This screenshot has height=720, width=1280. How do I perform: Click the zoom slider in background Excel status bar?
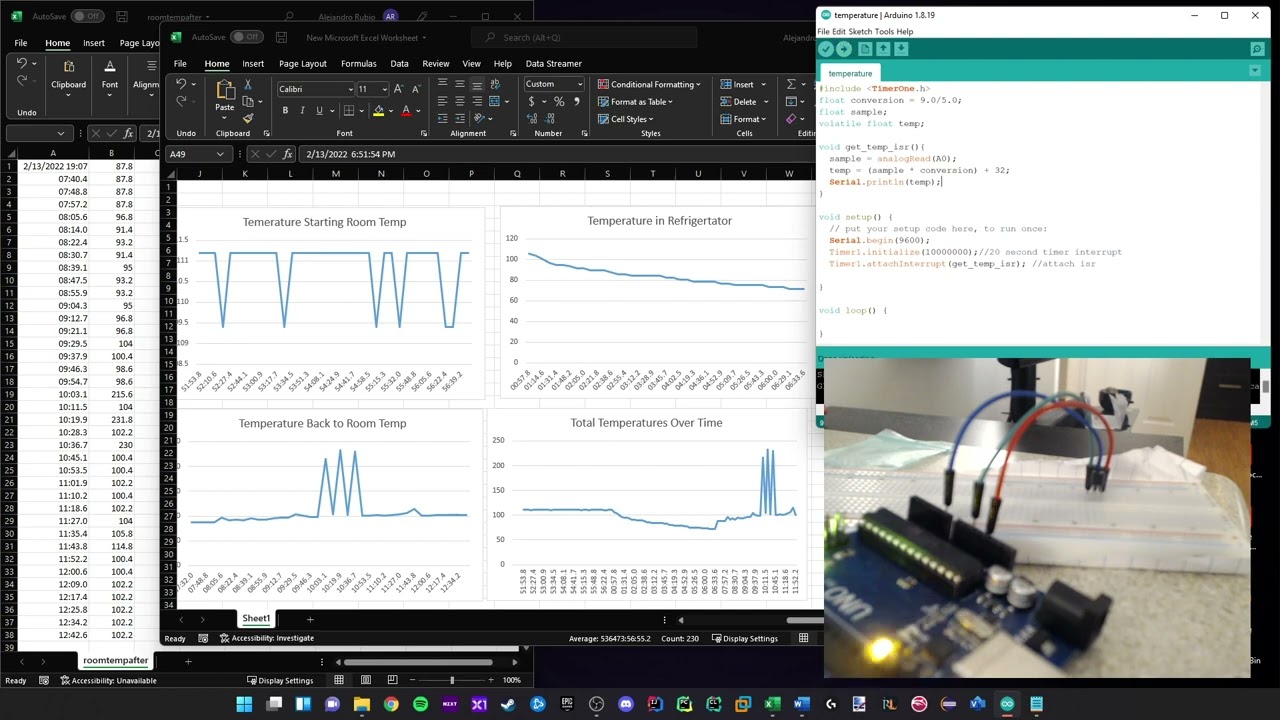[451, 680]
